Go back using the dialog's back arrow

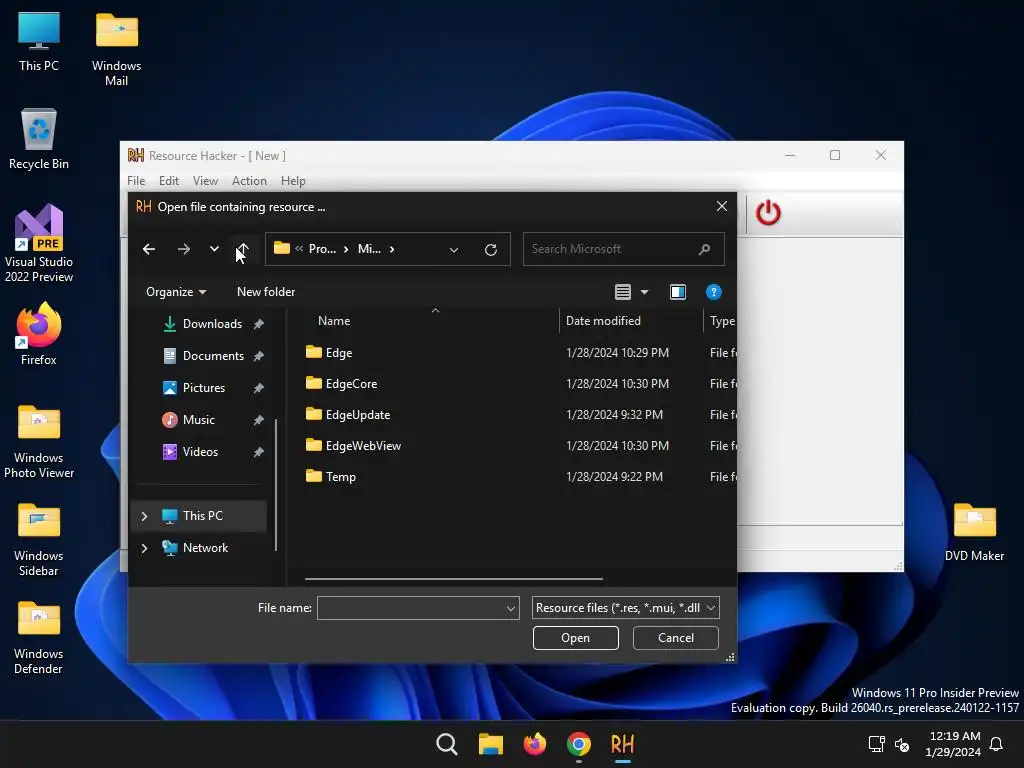point(149,249)
